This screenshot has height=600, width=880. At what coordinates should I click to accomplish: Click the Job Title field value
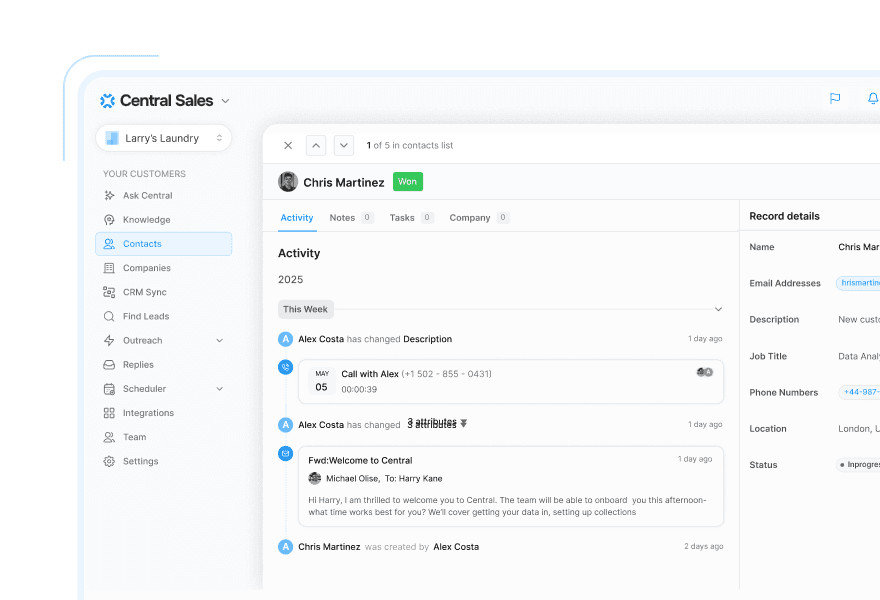pos(859,356)
